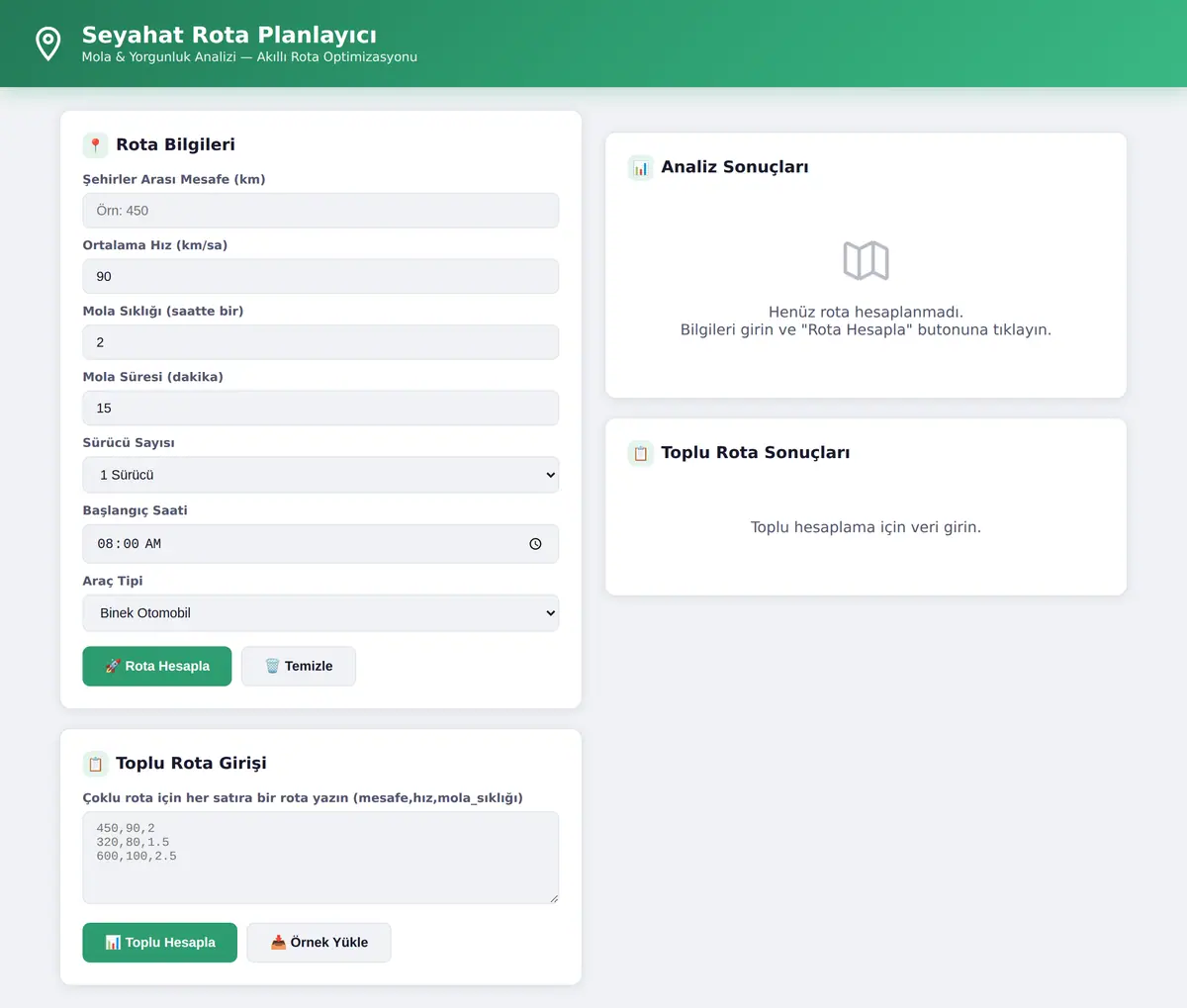This screenshot has height=1008, width=1187.
Task: Open the Sürücü Sayısı dropdown
Action: [x=320, y=475]
